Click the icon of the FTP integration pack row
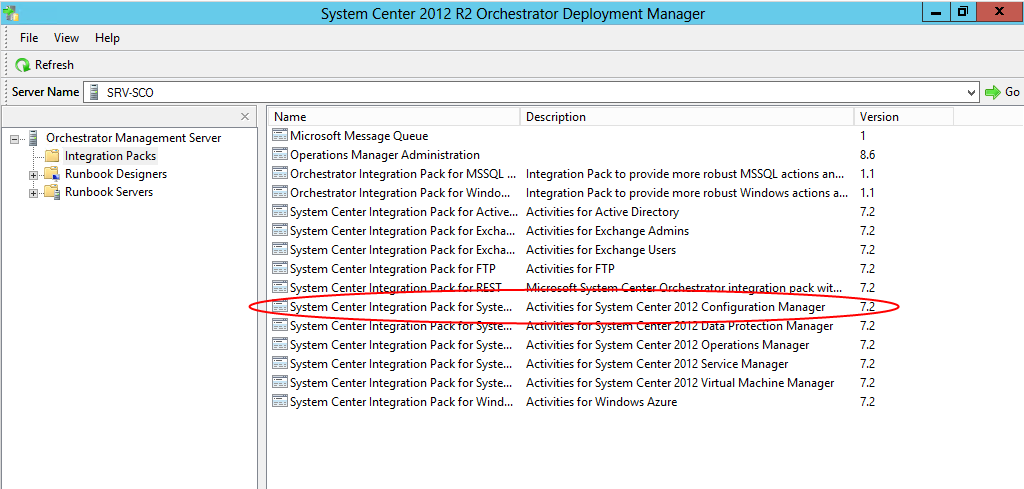 (x=280, y=268)
